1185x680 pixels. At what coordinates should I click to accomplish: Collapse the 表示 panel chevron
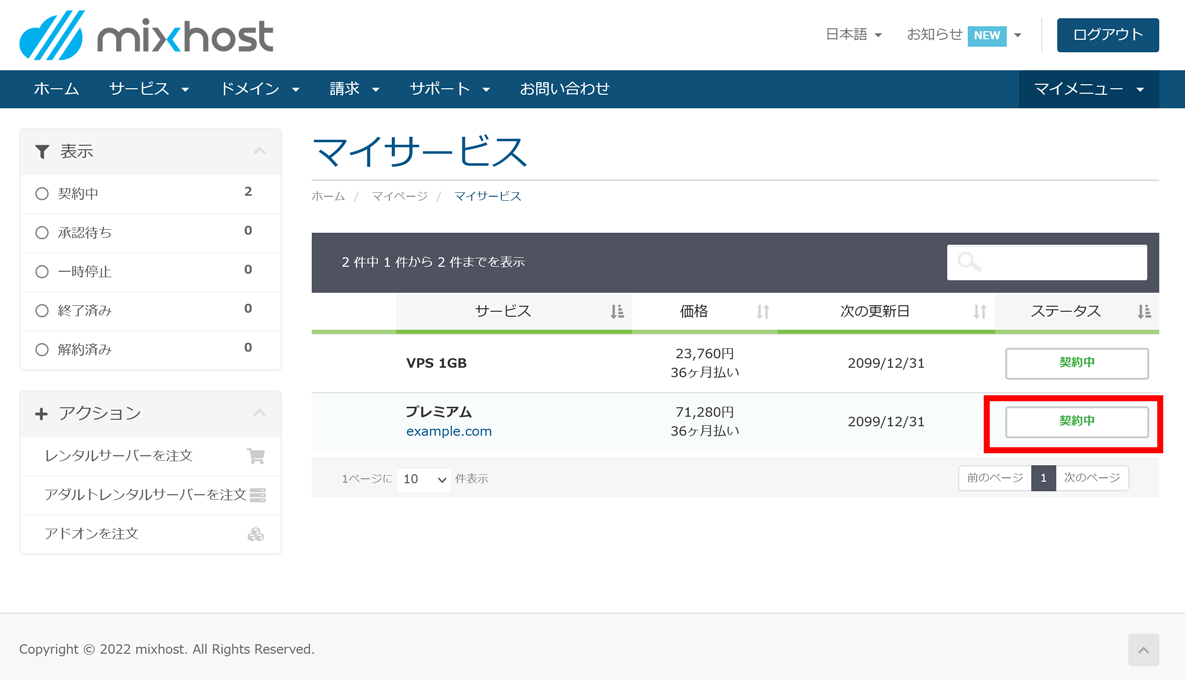(259, 151)
